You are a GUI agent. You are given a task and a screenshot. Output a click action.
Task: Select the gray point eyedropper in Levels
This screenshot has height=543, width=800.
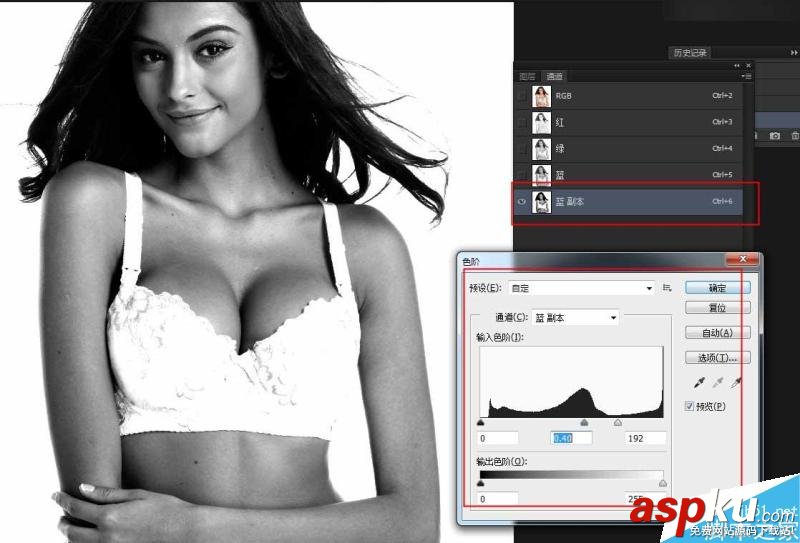(x=718, y=382)
